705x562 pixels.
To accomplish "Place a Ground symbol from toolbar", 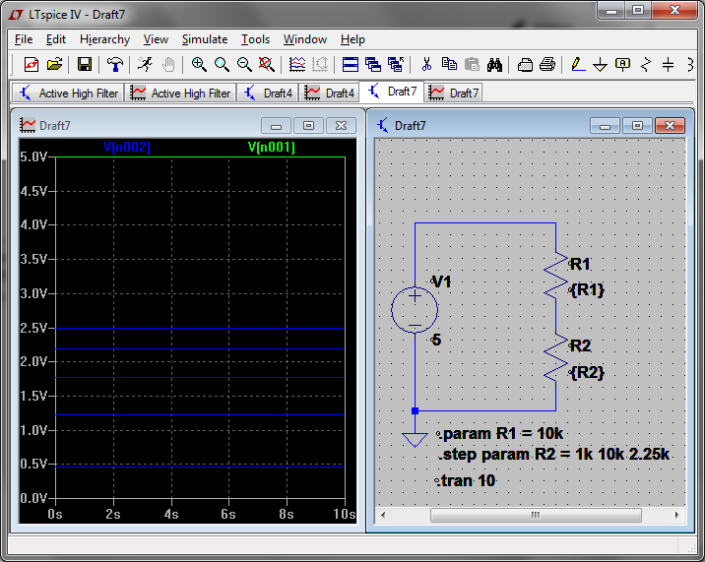I will click(x=600, y=65).
